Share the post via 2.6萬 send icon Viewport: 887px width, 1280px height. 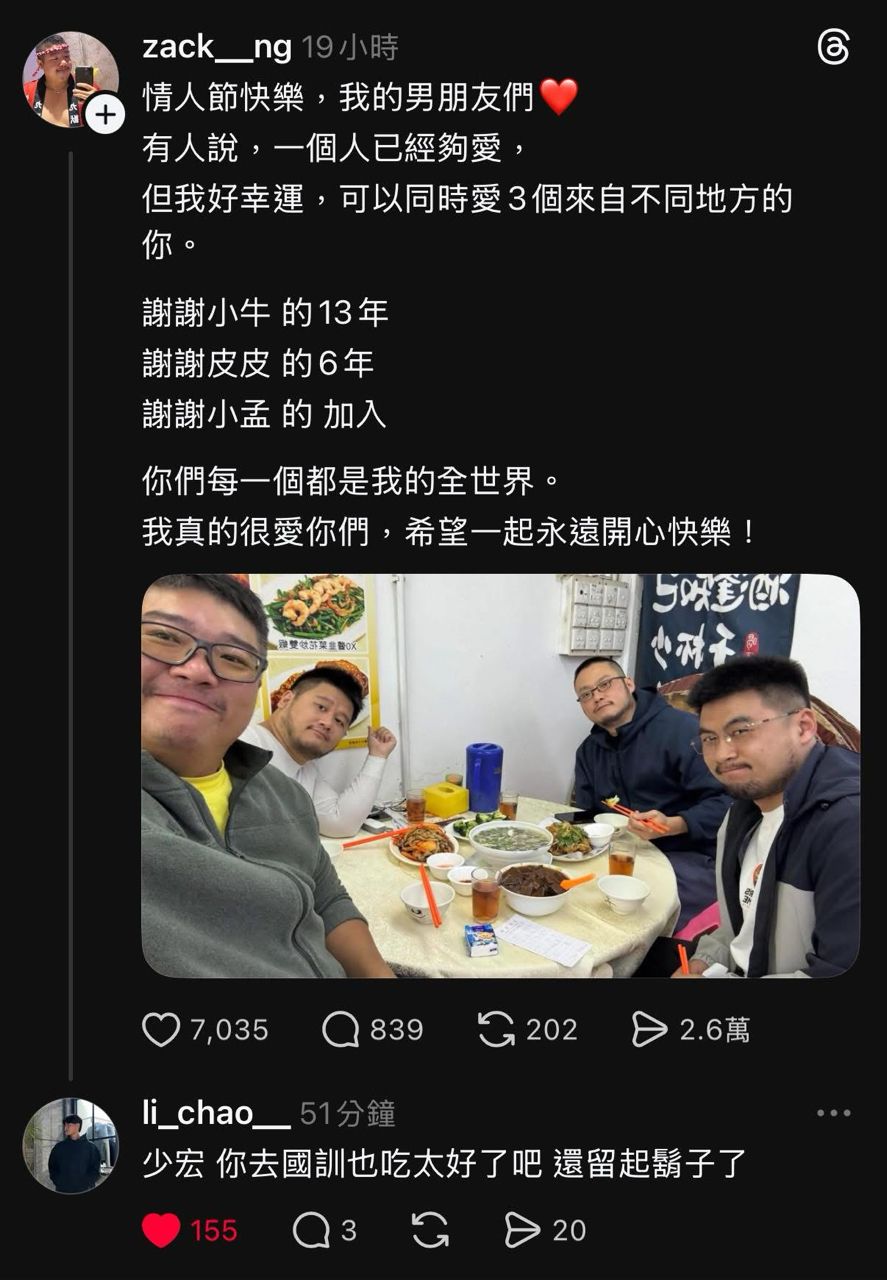tap(650, 1029)
